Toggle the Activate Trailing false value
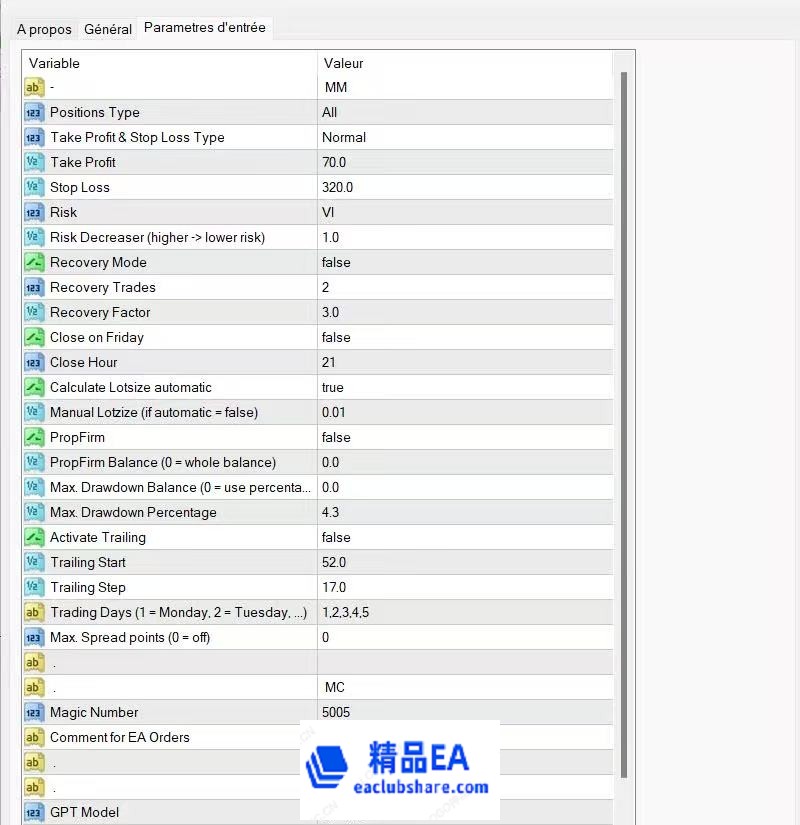Screen dimensions: 800x825 [x=336, y=538]
